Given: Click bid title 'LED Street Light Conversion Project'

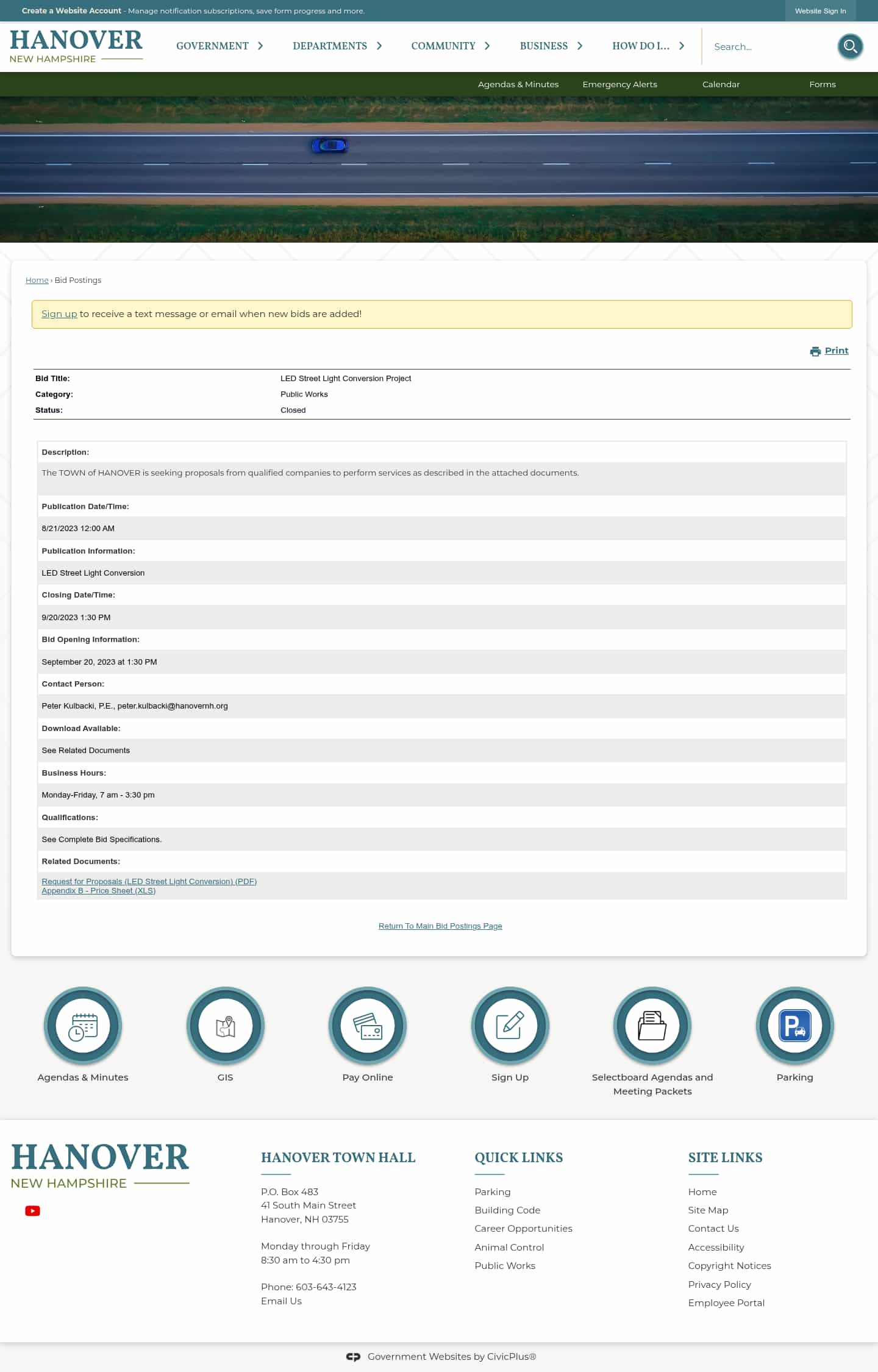Looking at the screenshot, I should (x=346, y=379).
